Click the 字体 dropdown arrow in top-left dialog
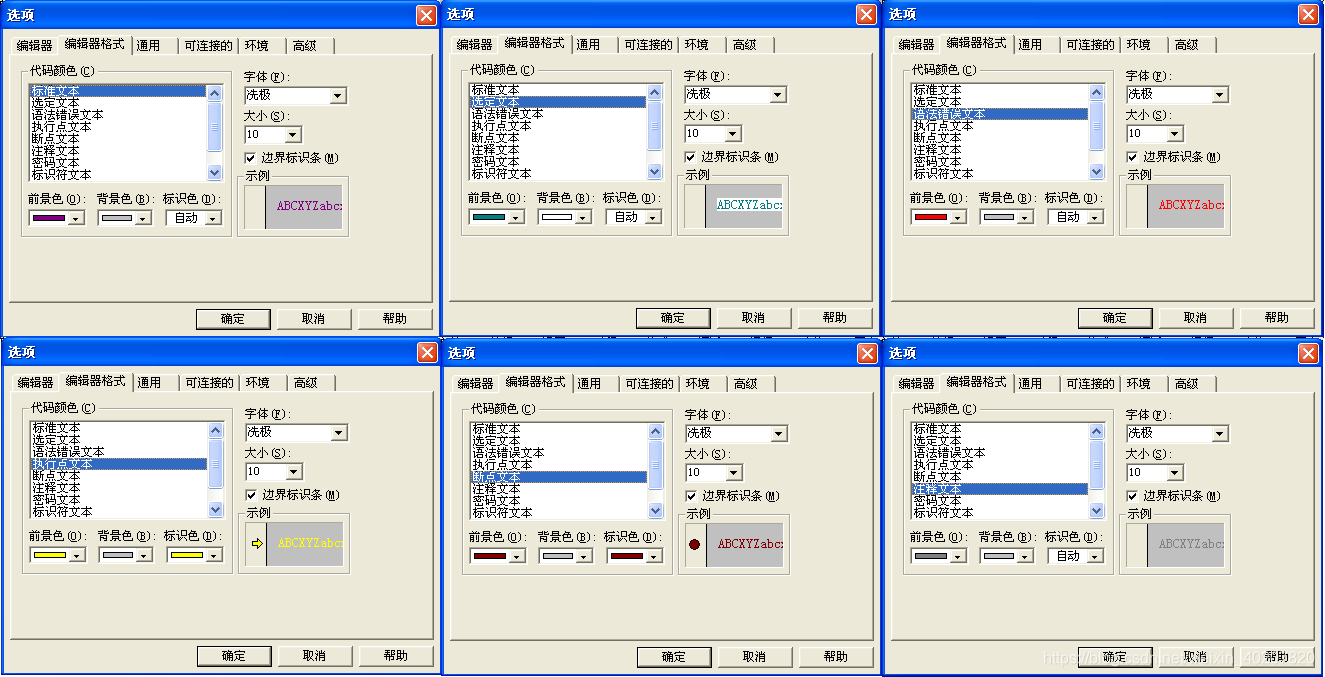 coord(337,95)
